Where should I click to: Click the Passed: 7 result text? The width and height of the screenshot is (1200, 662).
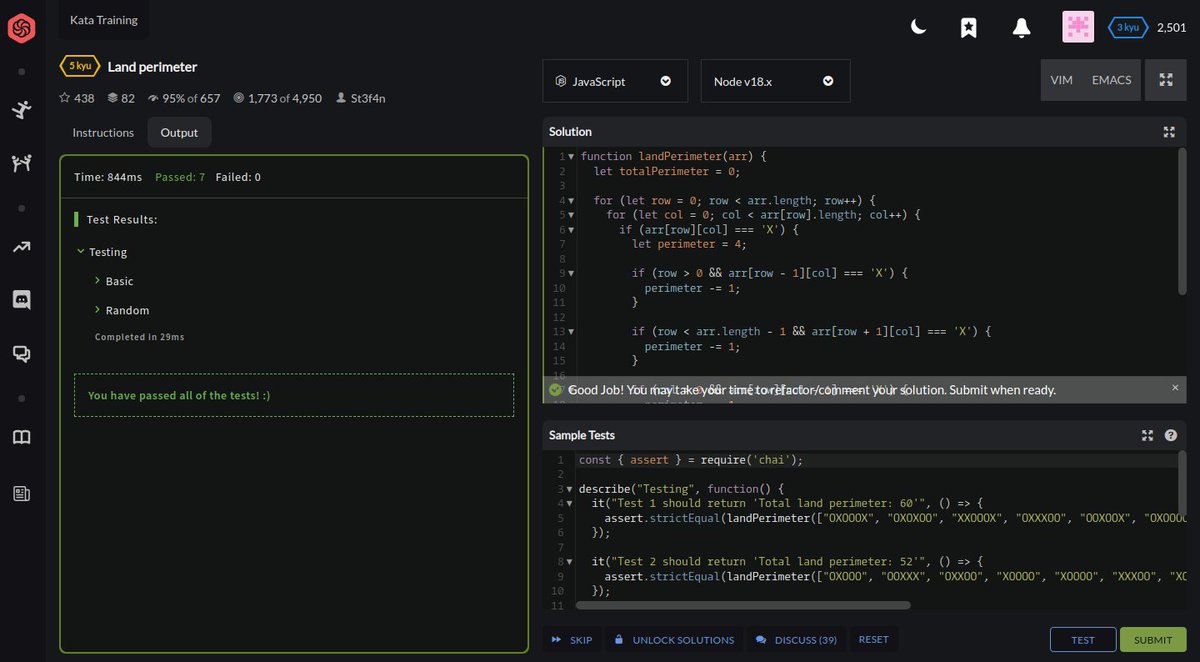tap(180, 177)
